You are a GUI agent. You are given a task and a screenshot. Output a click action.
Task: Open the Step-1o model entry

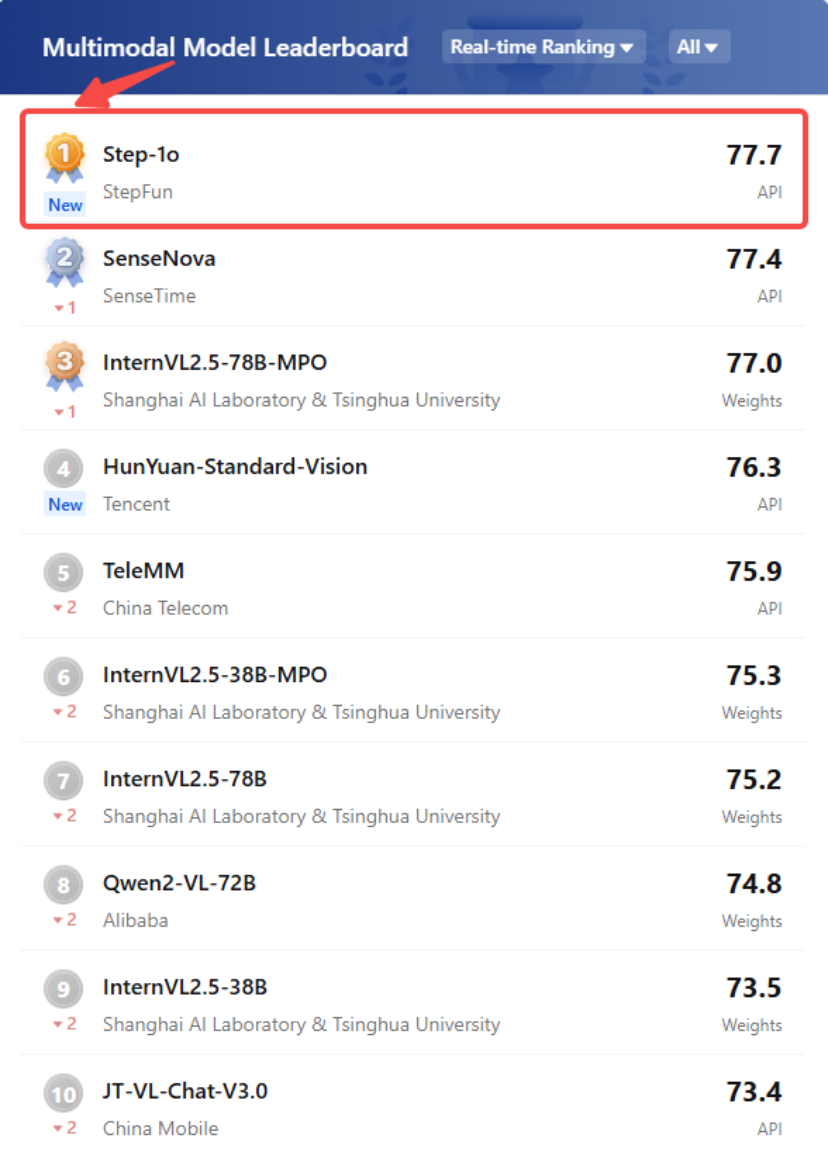click(141, 154)
